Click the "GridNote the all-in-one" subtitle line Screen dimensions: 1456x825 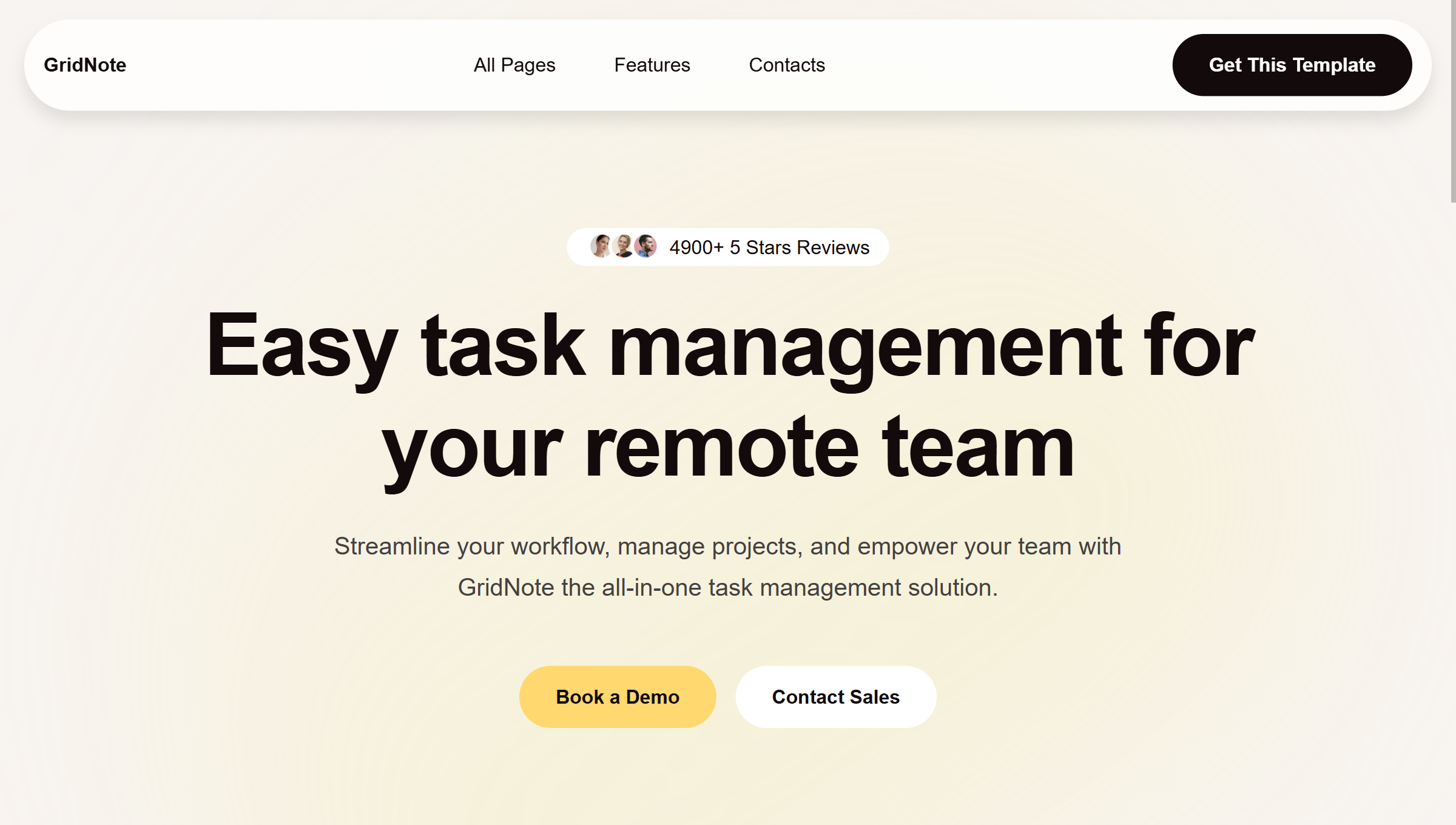[727, 587]
